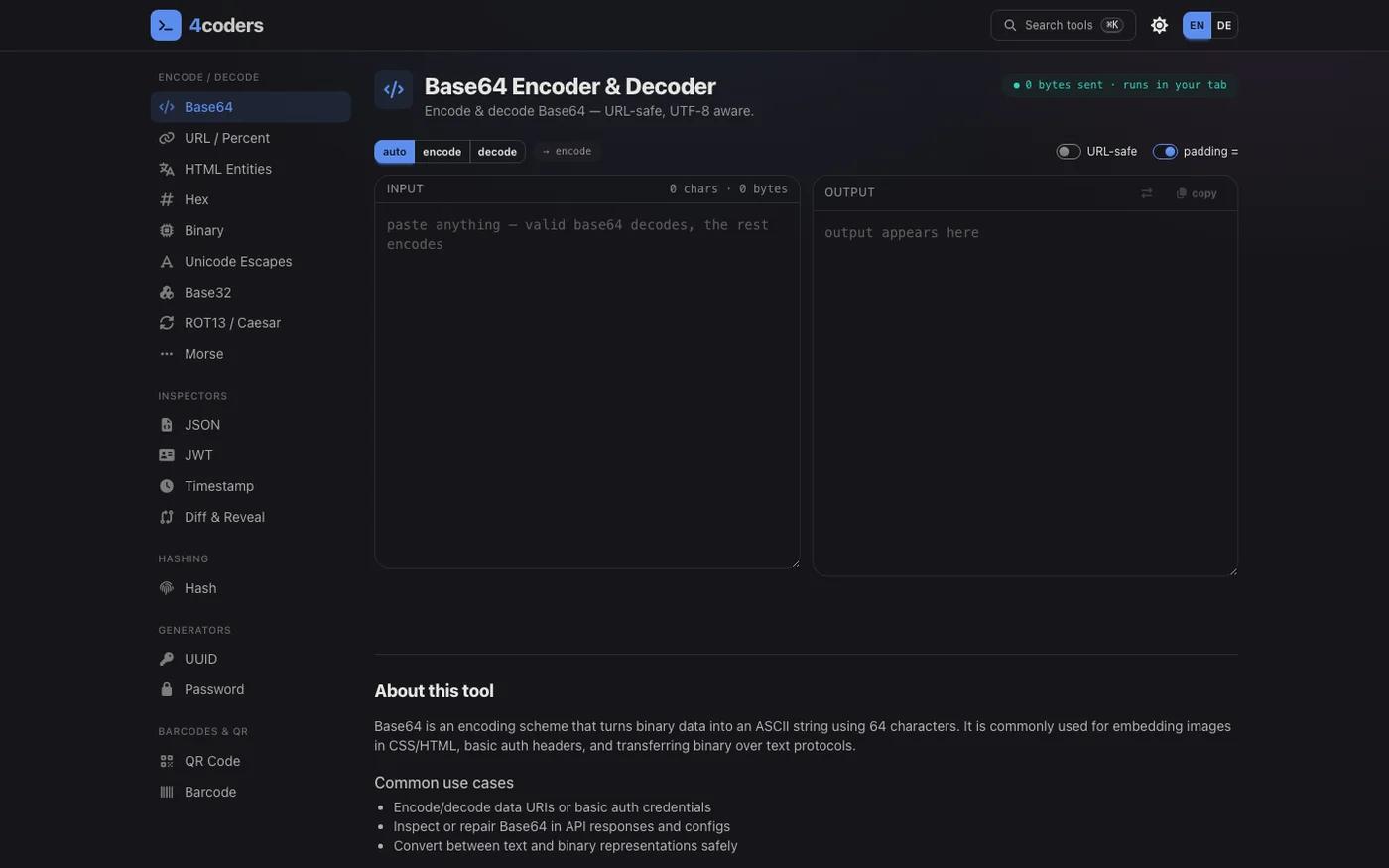Screen dimensions: 1389x868
Task: Click the swap input/output arrows icon
Action: coord(1147,193)
